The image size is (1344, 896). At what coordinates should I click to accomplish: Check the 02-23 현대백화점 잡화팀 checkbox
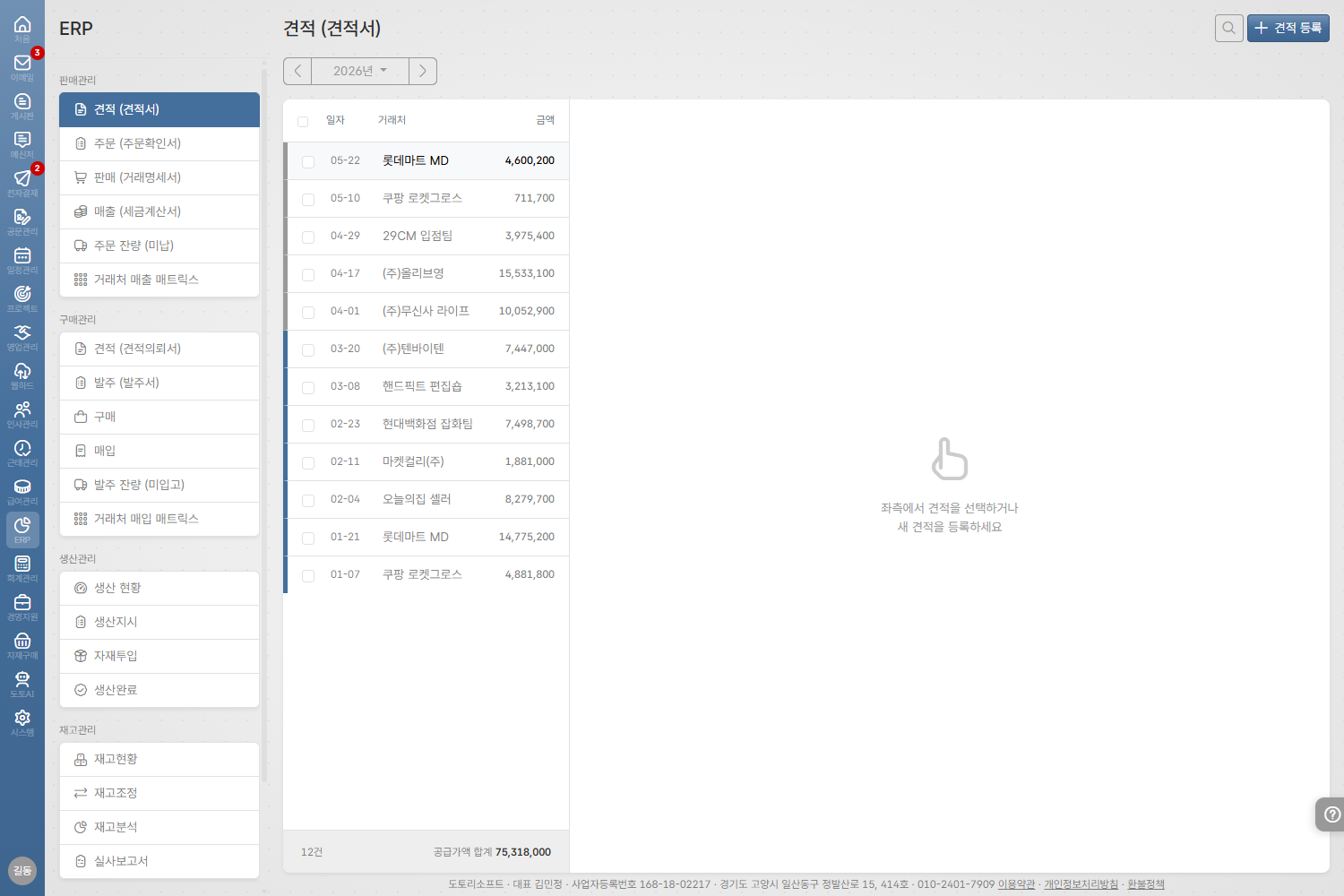click(x=308, y=425)
